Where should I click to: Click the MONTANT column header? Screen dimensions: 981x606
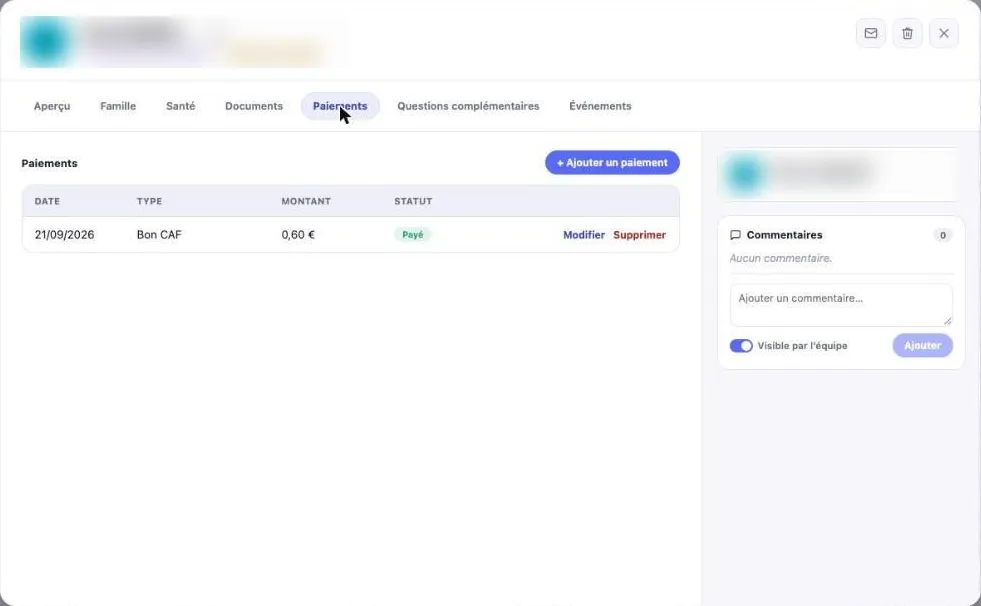pos(306,201)
